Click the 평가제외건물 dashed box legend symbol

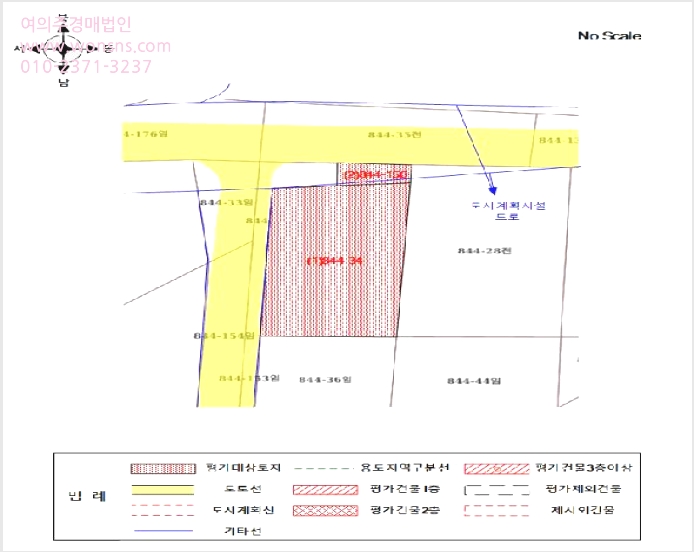[x=497, y=490]
